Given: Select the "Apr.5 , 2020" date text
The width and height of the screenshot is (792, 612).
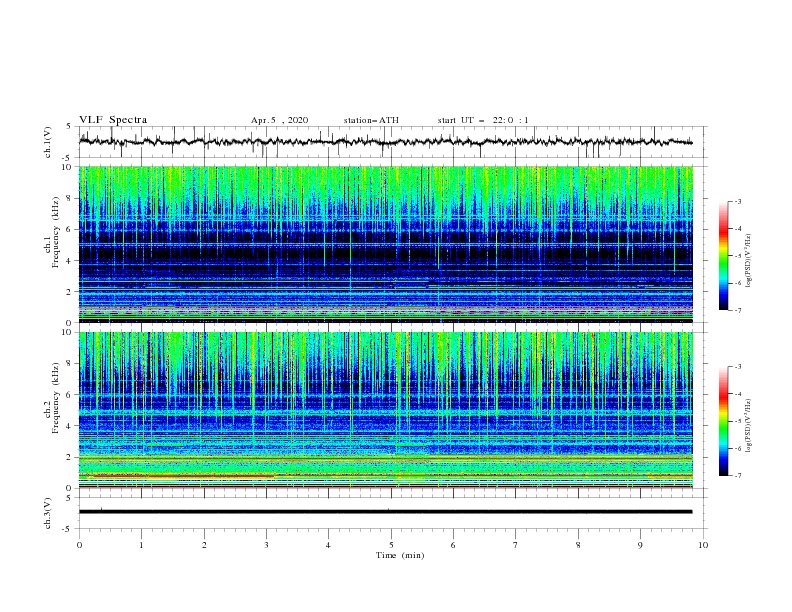Looking at the screenshot, I should [279, 120].
